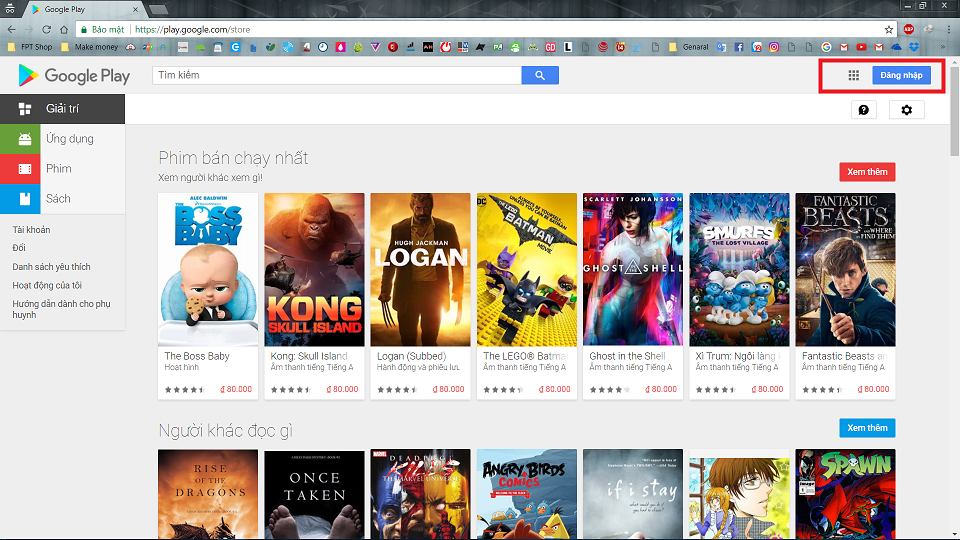
Task: Open the Rise of the Dragons book cover
Action: [x=208, y=494]
